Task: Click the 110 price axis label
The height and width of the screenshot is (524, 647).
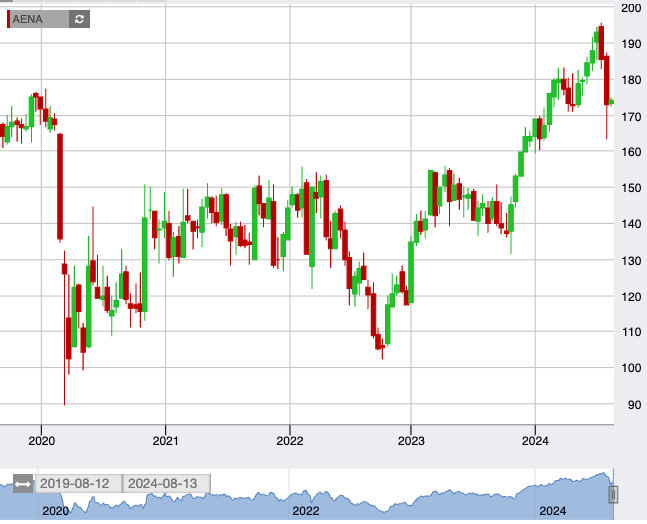Action: (x=631, y=332)
